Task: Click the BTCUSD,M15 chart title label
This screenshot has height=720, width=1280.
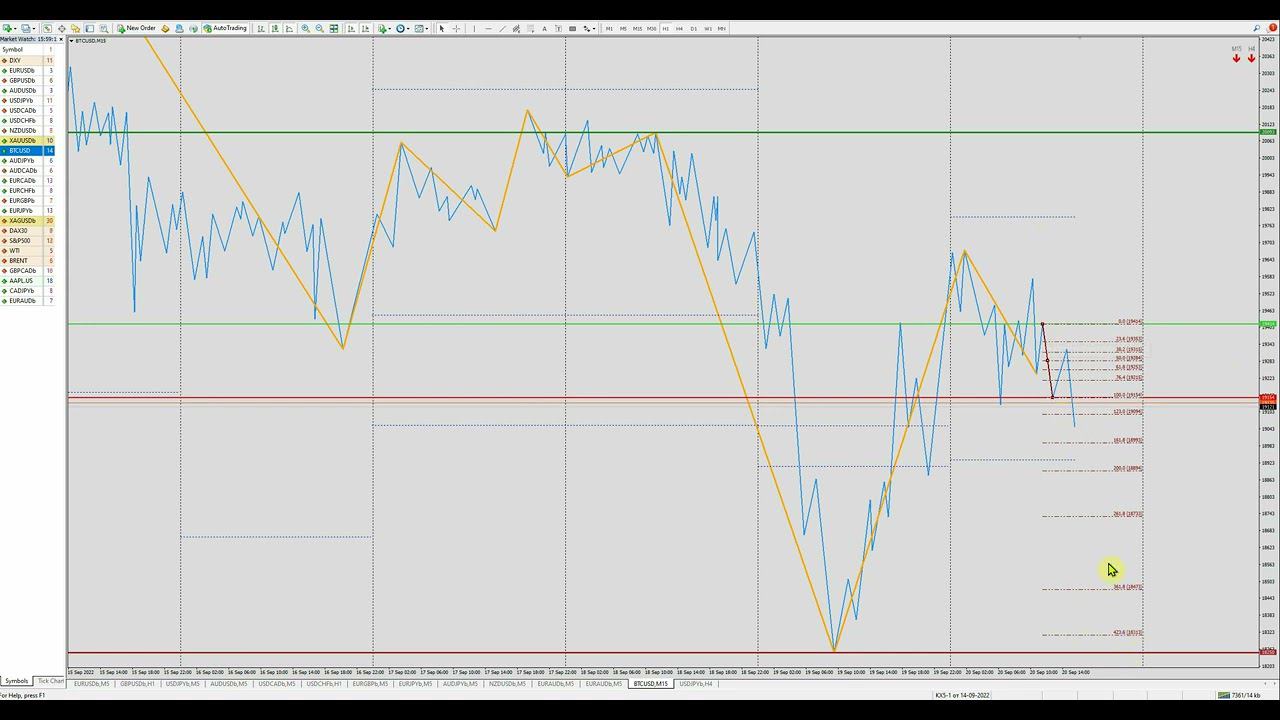Action: (91, 40)
